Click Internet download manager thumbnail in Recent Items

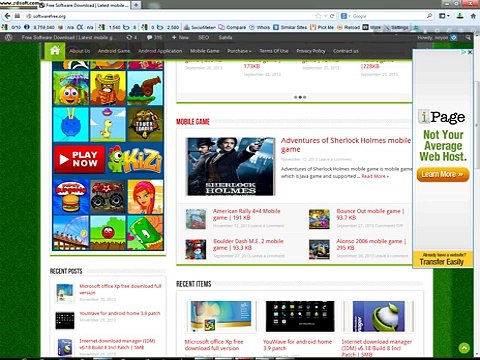click(x=379, y=316)
